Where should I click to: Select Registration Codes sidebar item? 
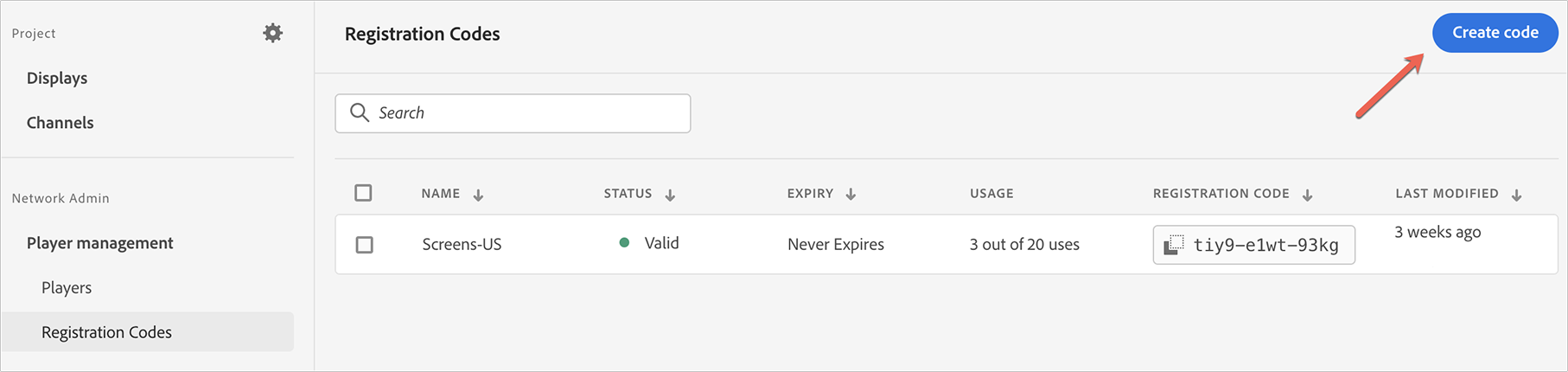[x=106, y=332]
